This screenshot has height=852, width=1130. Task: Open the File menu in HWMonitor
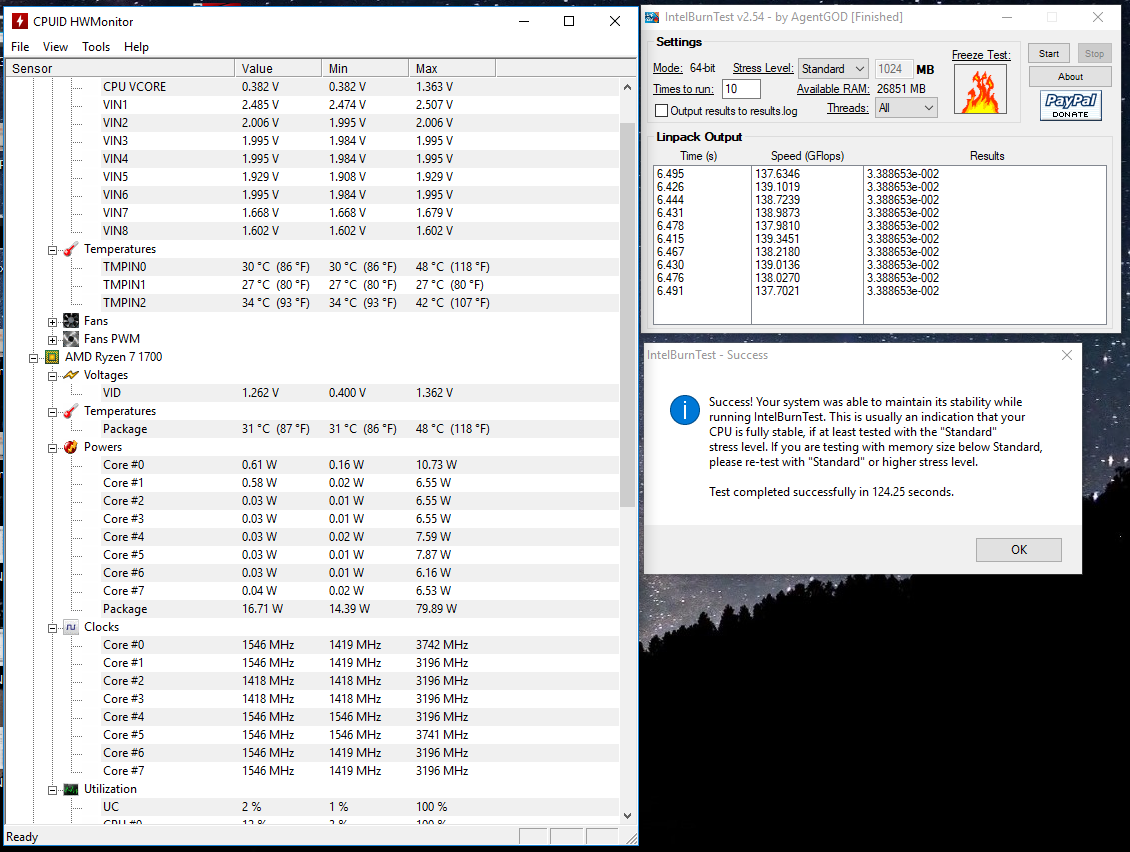20,47
